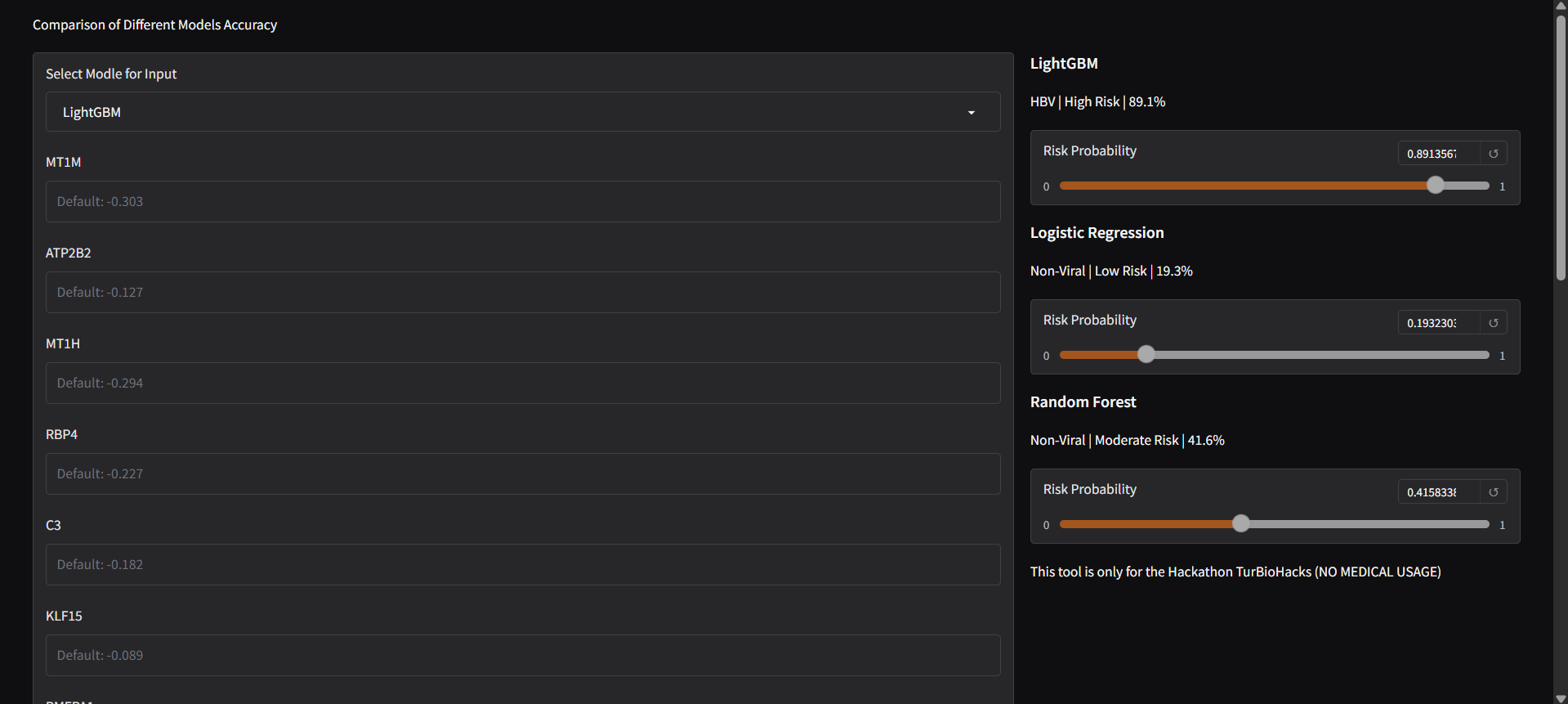Click the page vertical scrollbar thumb
Screen dimensions: 1568x704
click(x=1561, y=147)
